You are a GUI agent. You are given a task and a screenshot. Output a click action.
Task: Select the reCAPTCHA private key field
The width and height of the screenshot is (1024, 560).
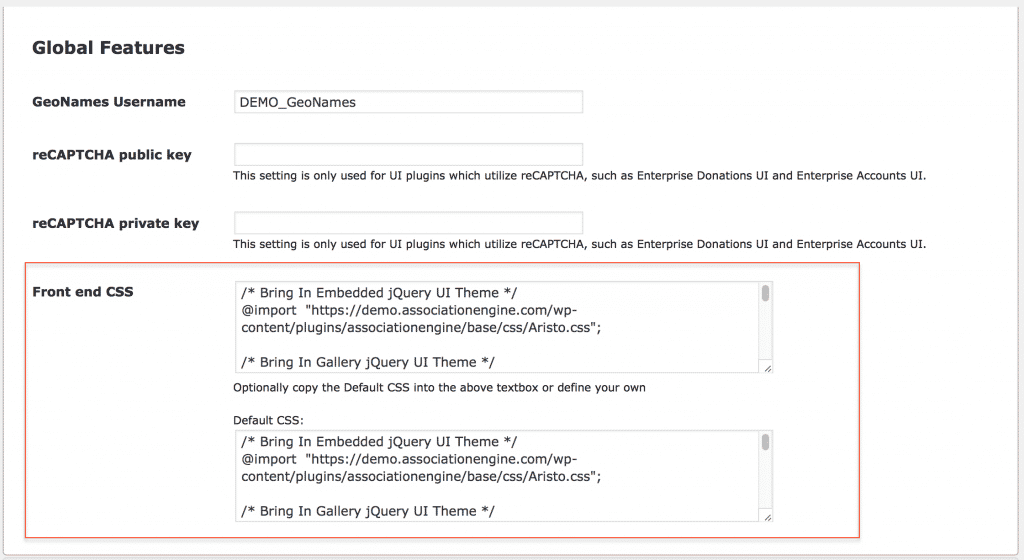[x=408, y=223]
